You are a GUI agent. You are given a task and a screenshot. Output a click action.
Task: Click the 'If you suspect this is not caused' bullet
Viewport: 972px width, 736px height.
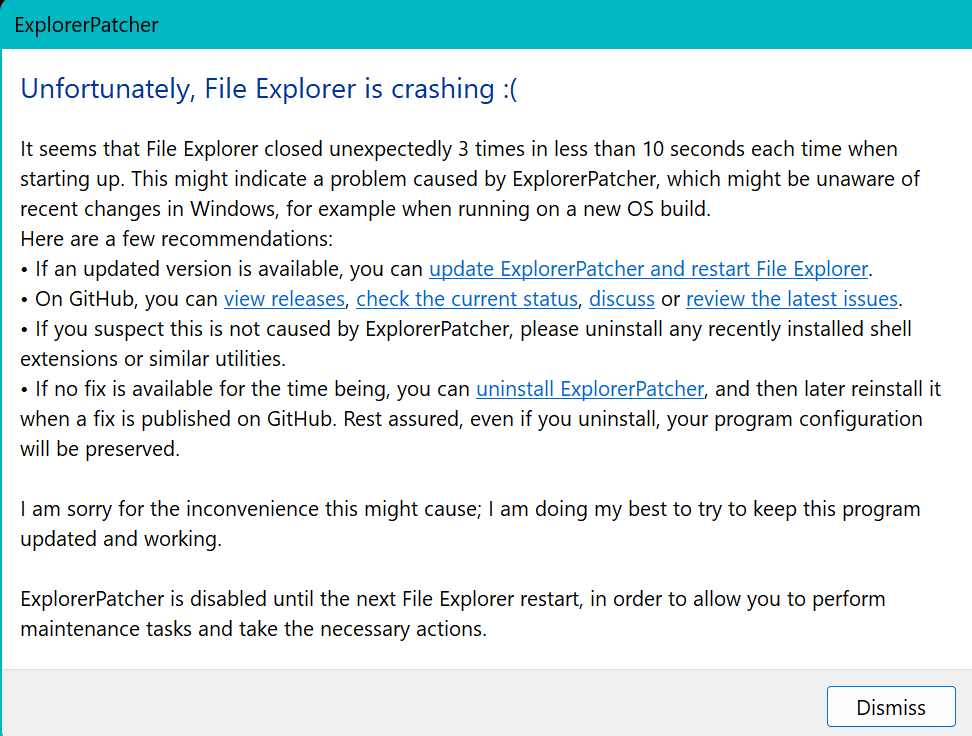tap(466, 329)
